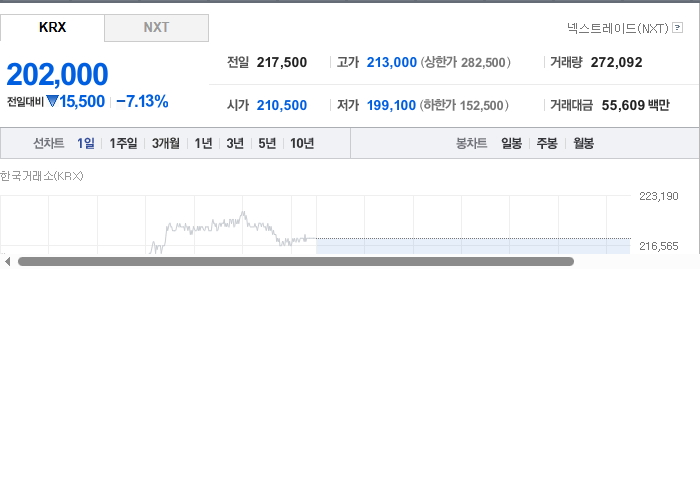Select the 5년 line chart period
This screenshot has height=490, width=700.
(267, 143)
